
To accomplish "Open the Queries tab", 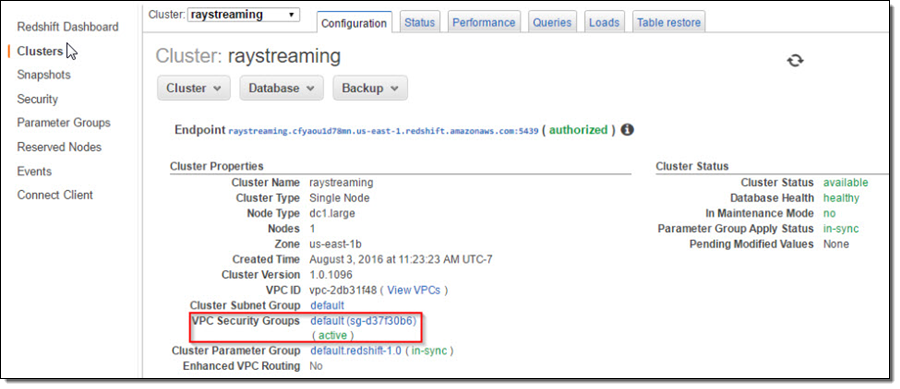I will (552, 22).
